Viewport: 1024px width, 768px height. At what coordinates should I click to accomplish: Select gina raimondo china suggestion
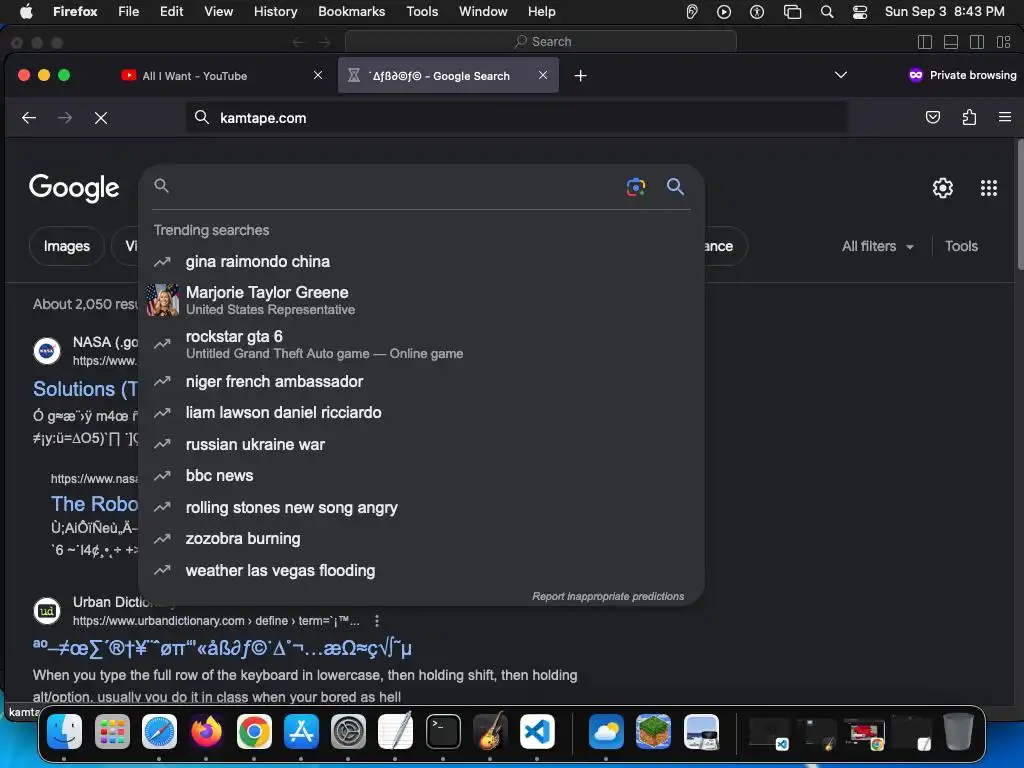(421, 262)
